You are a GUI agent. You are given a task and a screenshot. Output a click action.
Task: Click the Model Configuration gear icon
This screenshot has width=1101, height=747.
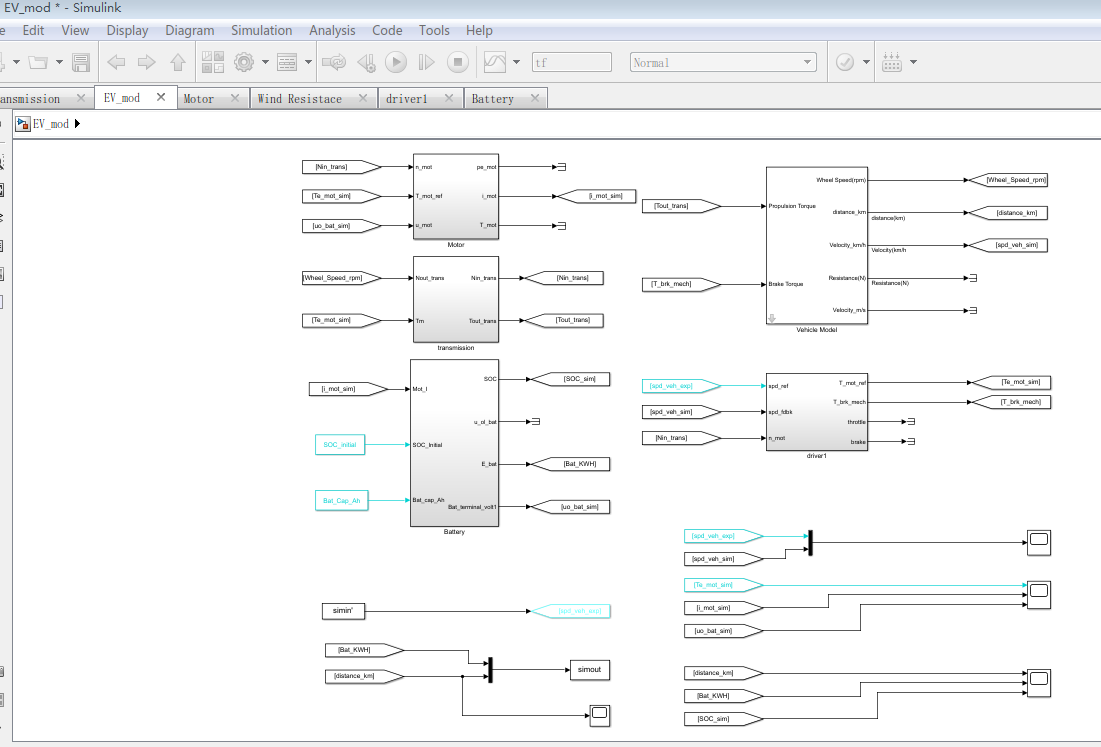pyautogui.click(x=243, y=62)
